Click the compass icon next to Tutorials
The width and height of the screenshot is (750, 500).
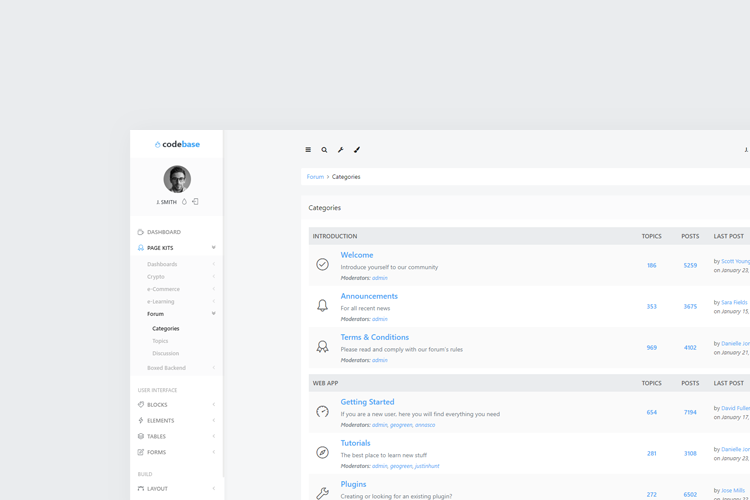pos(322,452)
